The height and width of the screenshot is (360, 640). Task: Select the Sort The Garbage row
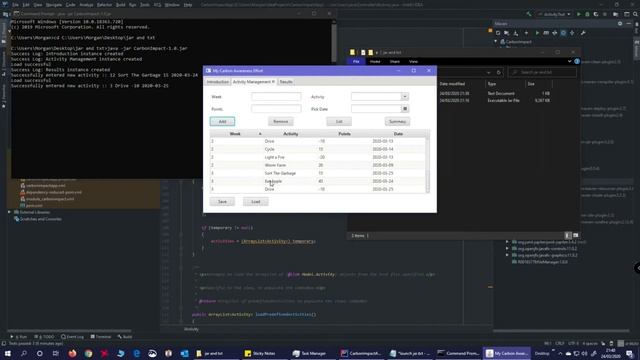318,173
